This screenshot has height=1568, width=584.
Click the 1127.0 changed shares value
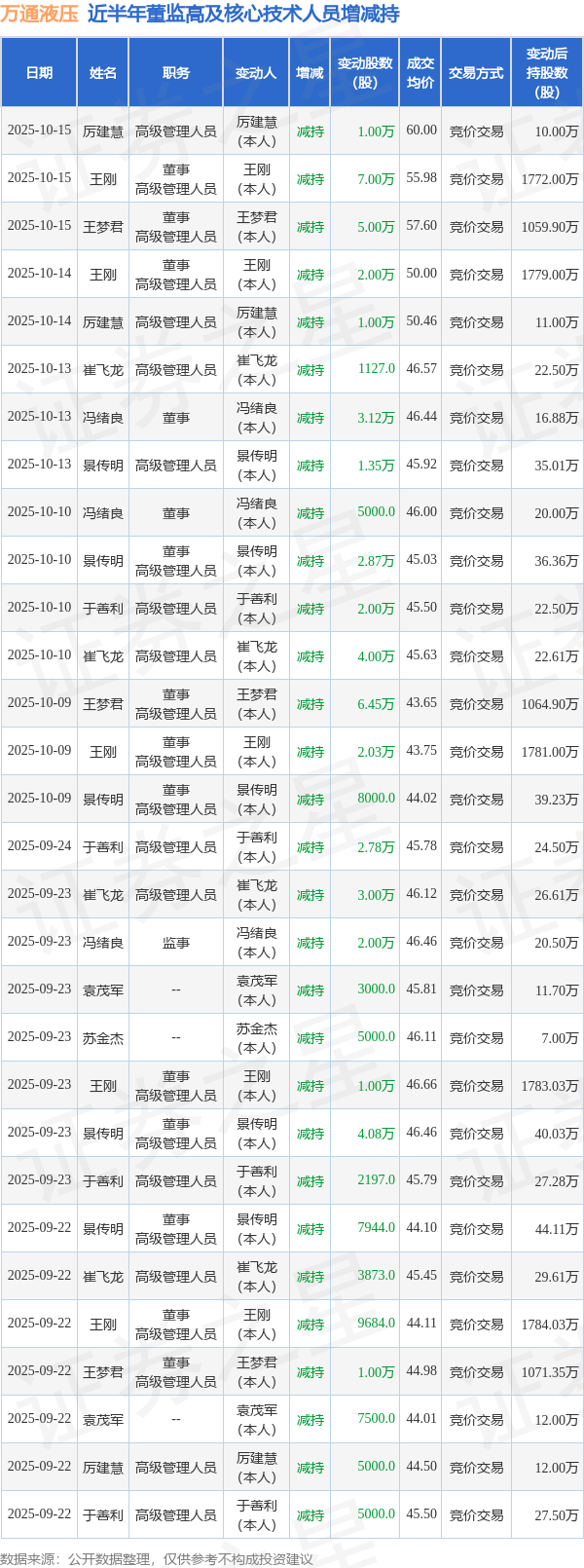(x=376, y=369)
